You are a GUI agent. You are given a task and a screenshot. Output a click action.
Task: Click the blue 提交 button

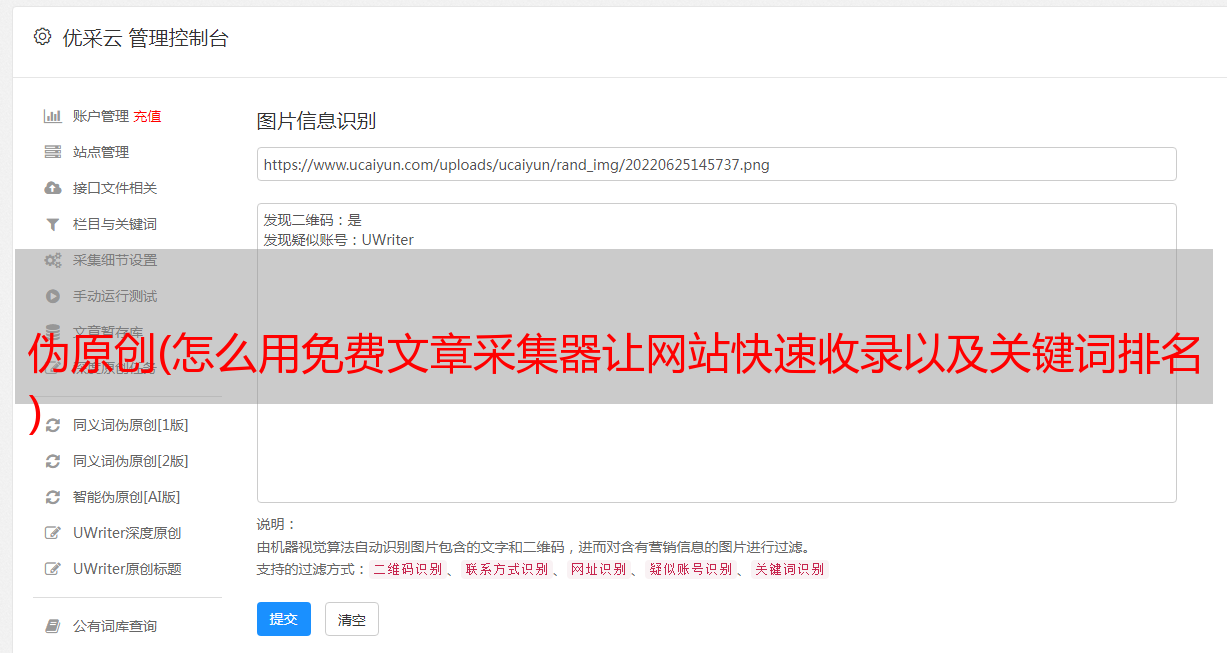pos(284,619)
